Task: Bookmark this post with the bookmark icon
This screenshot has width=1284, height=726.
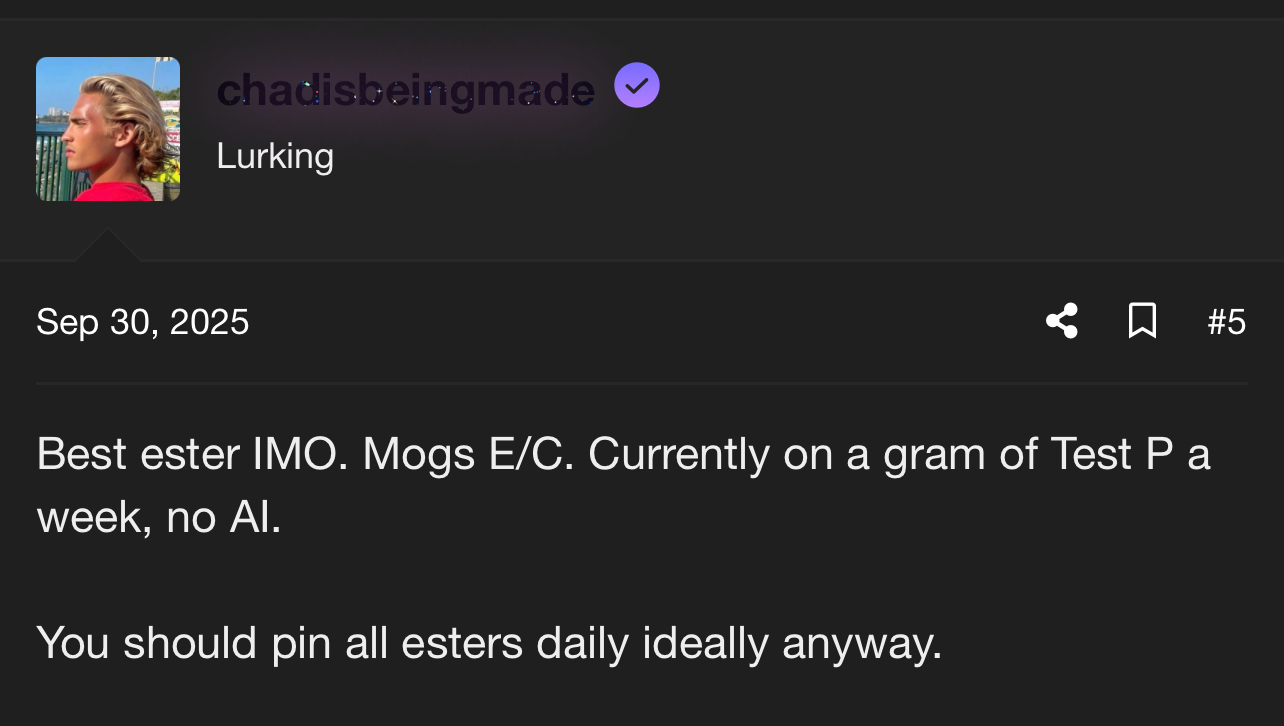Action: [x=1142, y=321]
